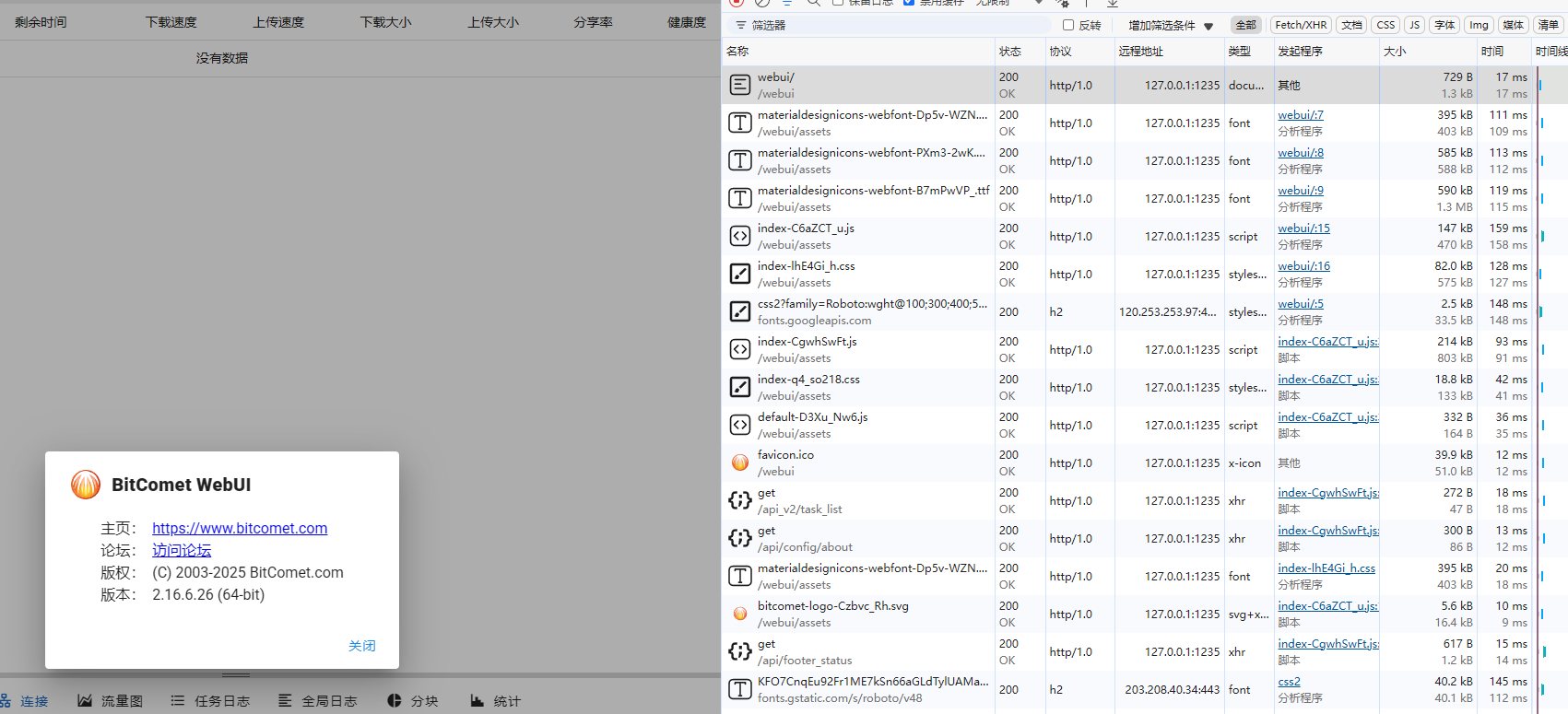Image resolution: width=1568 pixels, height=714 pixels.
Task: Open the 统计 tab
Action: 496,701
